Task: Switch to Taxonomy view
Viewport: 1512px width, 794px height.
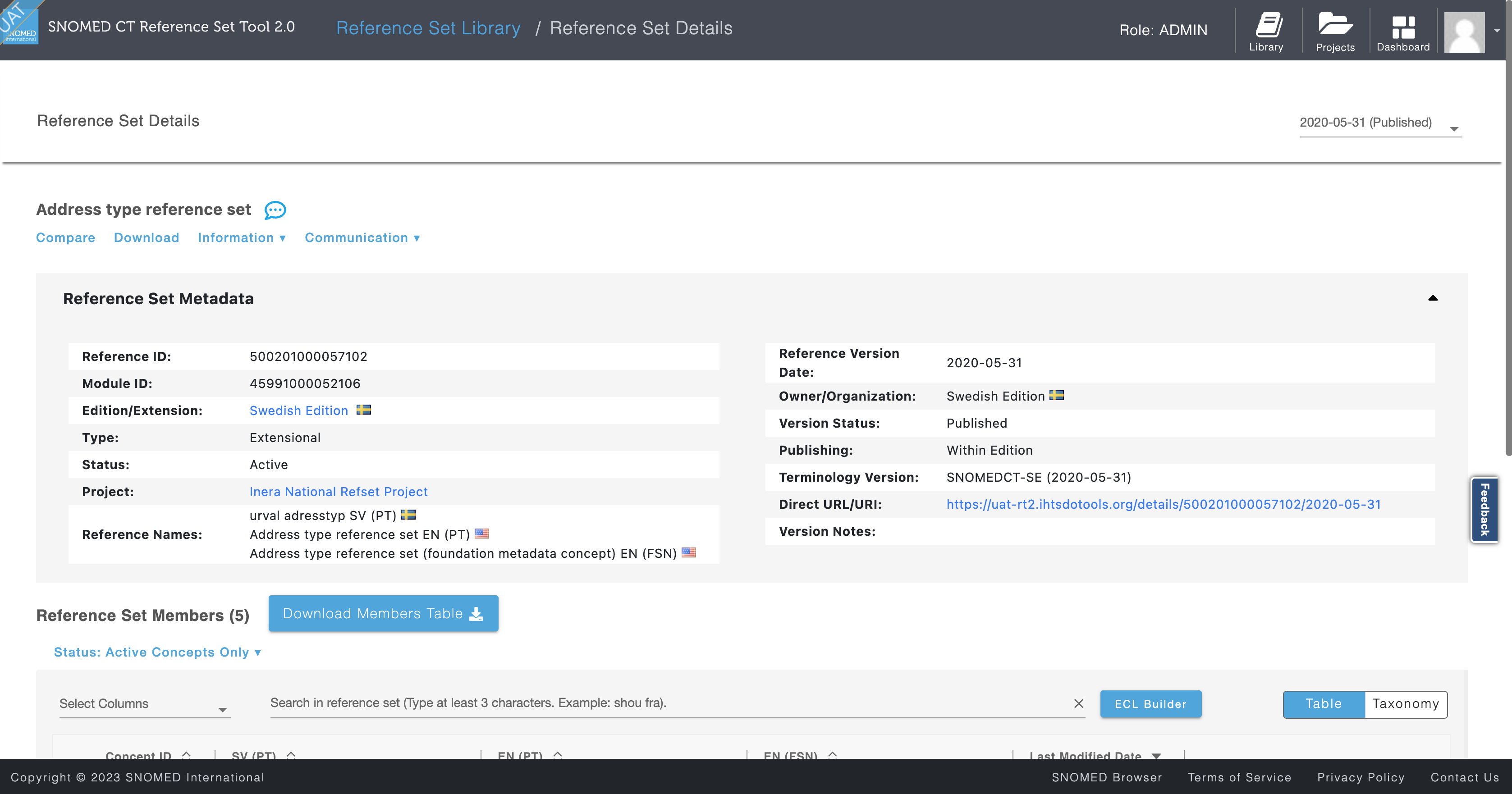Action: coord(1406,703)
